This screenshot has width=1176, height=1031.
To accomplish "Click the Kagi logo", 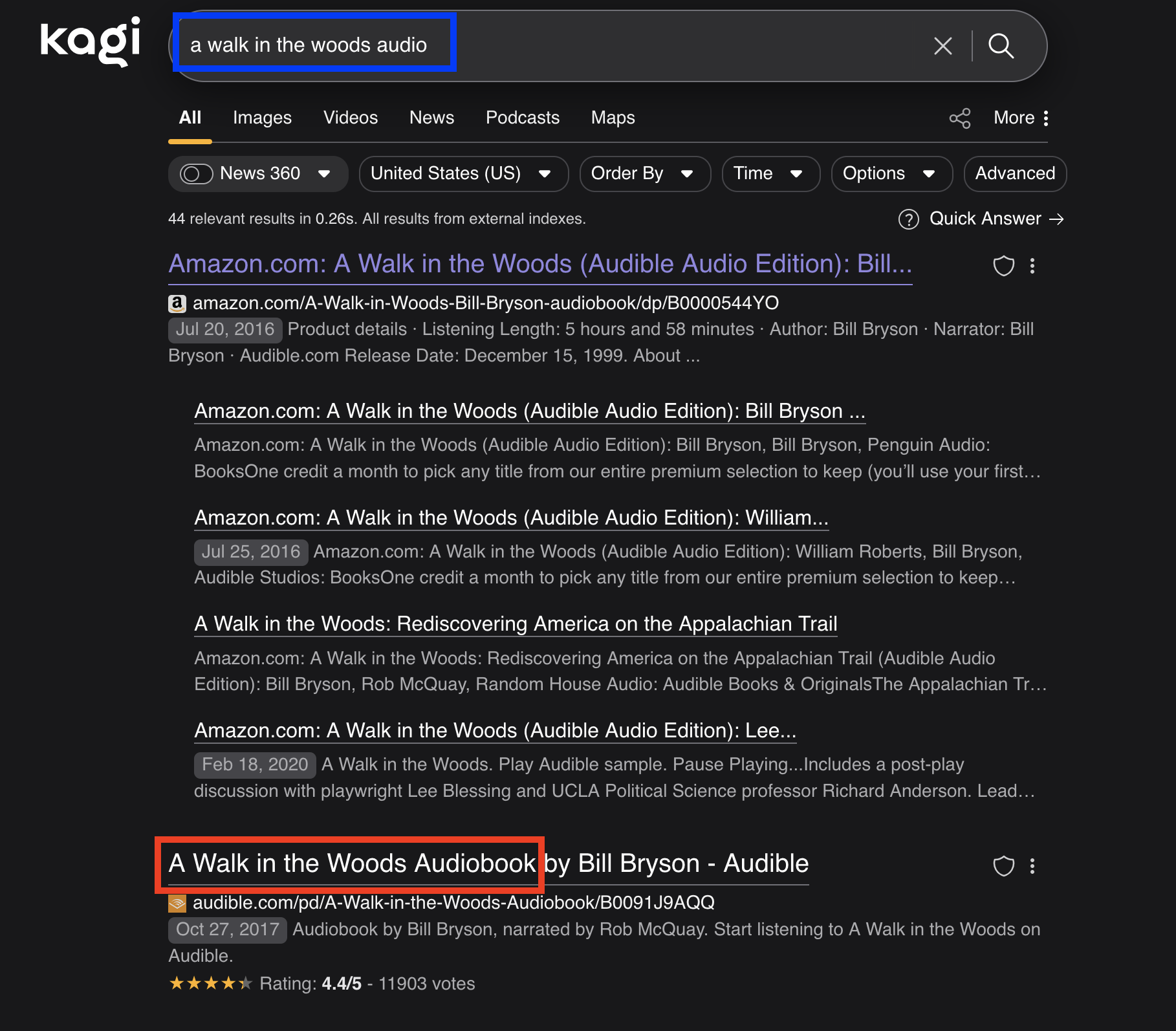I will click(90, 41).
